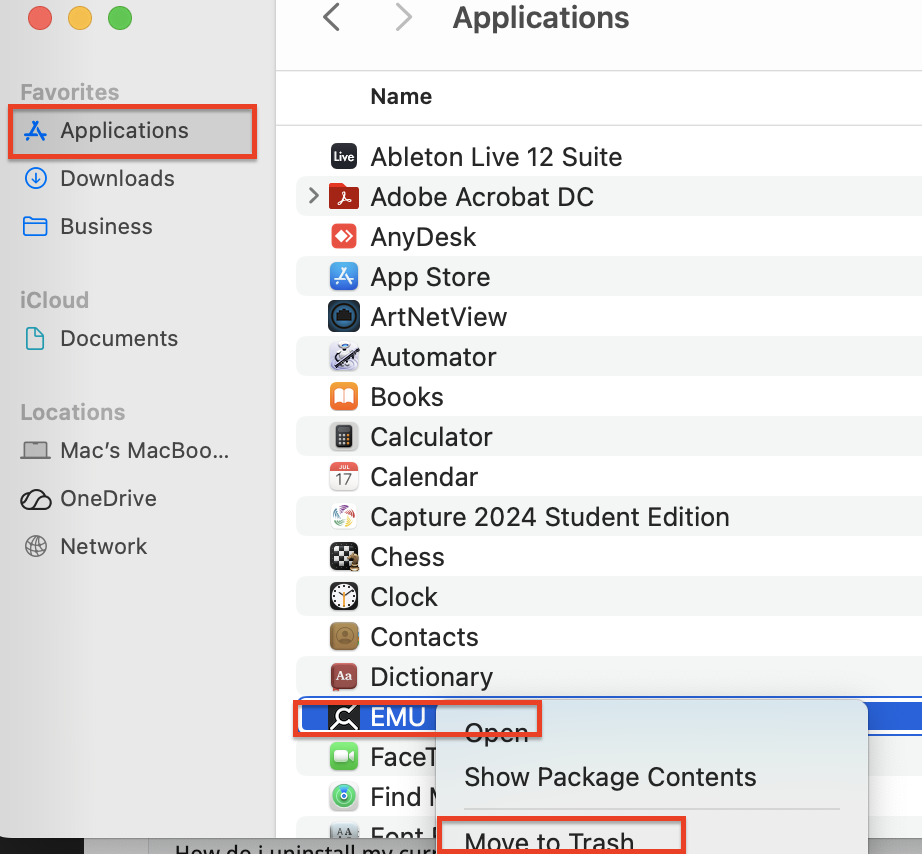Click the MacBook laptop icon under Locations
This screenshot has width=922, height=854.
[35, 451]
